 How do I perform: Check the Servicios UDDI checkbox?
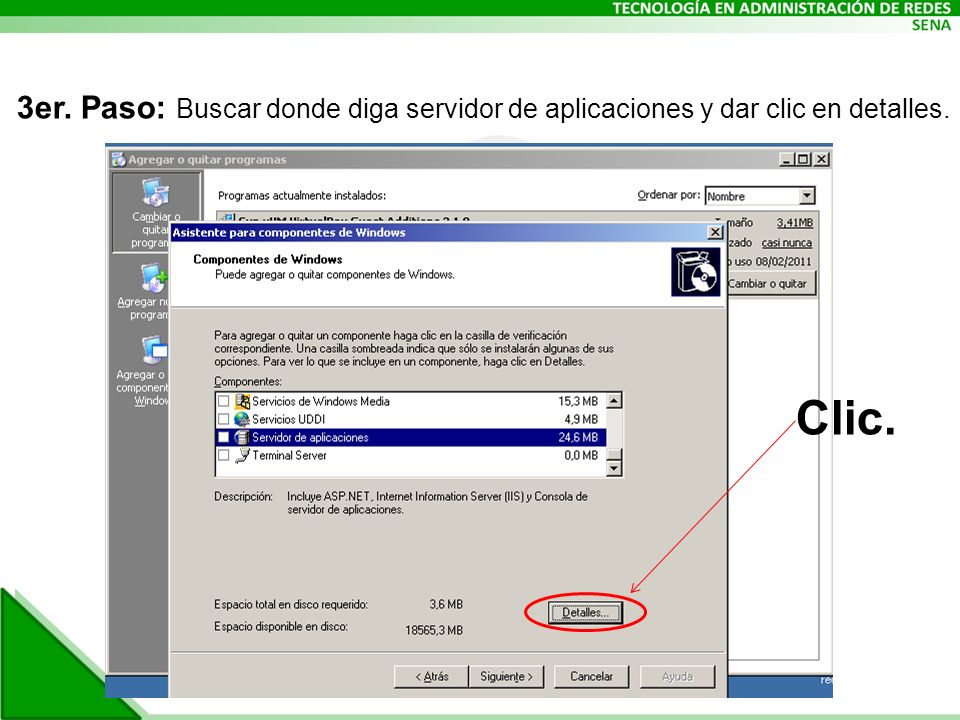click(223, 419)
